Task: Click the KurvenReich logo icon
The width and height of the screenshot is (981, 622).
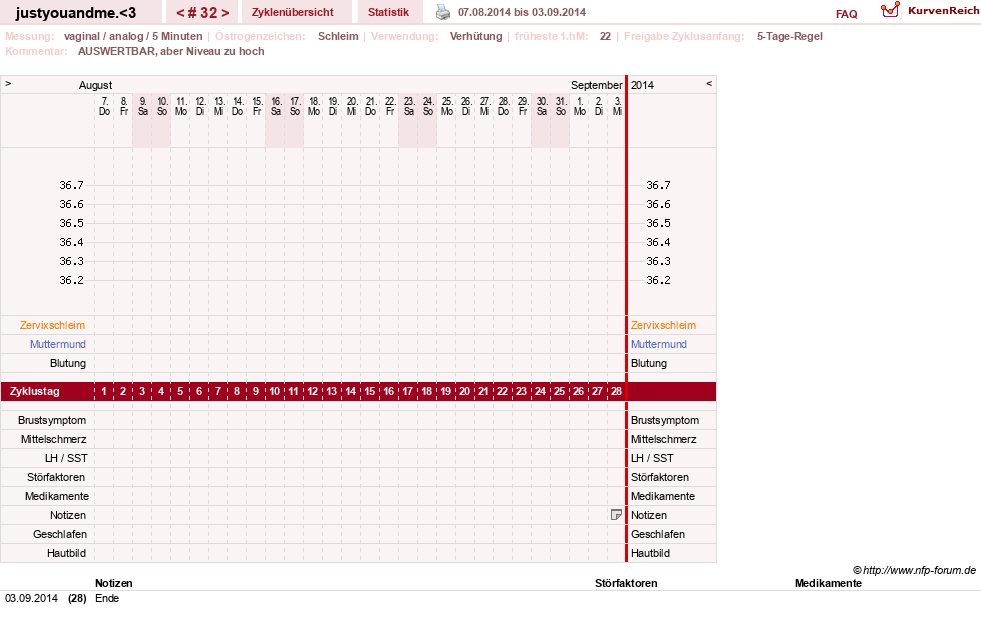Action: (x=890, y=11)
